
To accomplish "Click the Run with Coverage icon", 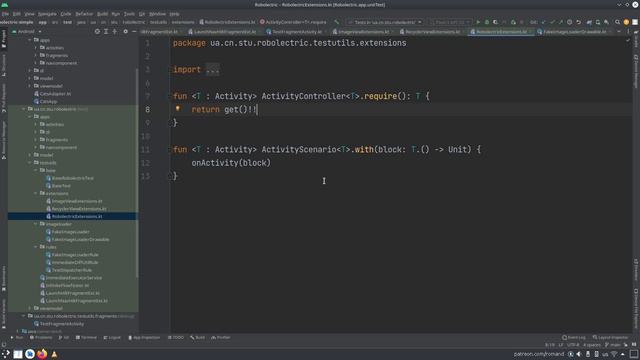I will (x=495, y=22).
